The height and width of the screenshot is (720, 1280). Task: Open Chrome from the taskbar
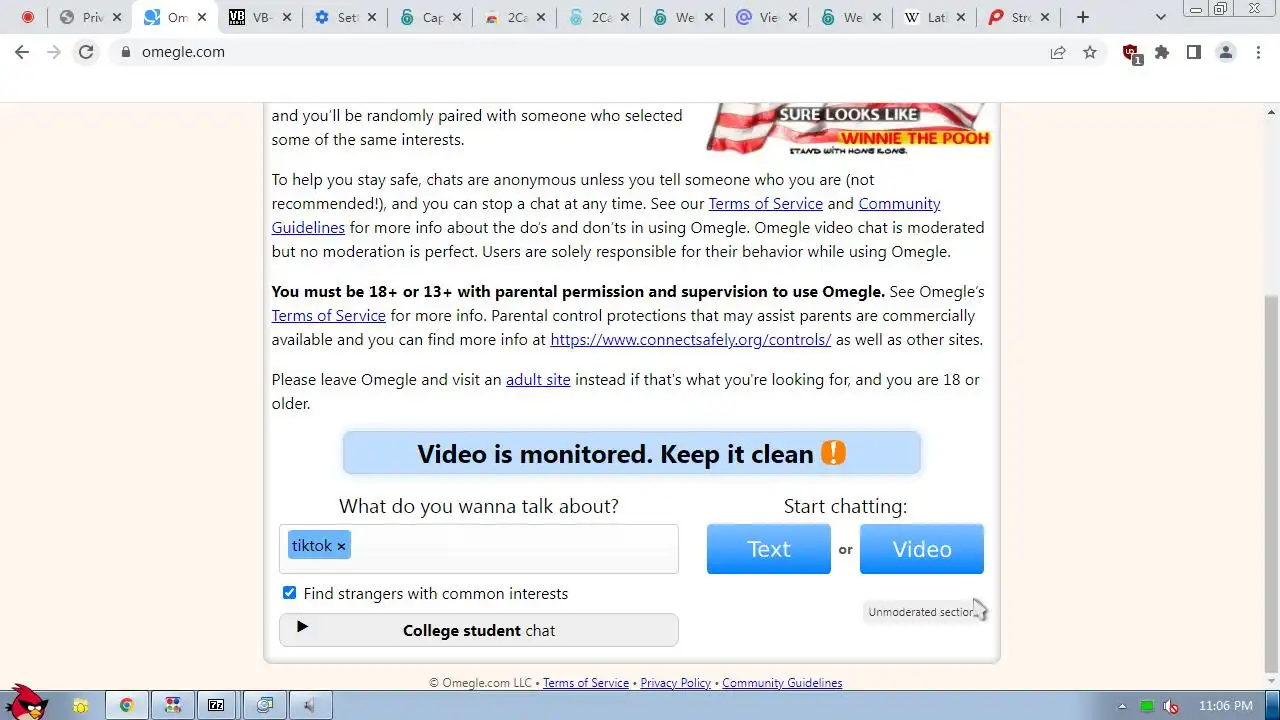pos(127,706)
